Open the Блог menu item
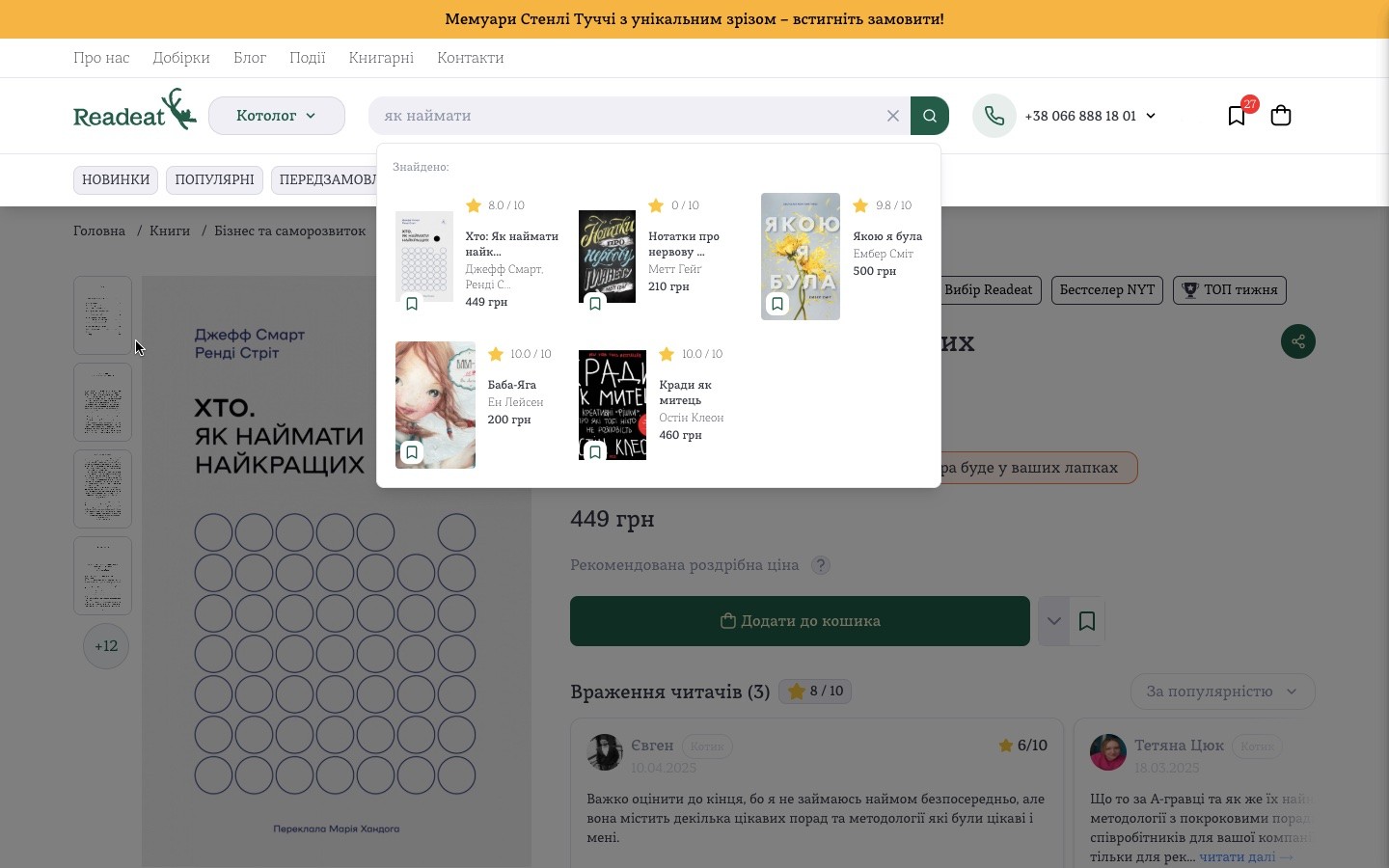The width and height of the screenshot is (1389, 868). tap(250, 58)
